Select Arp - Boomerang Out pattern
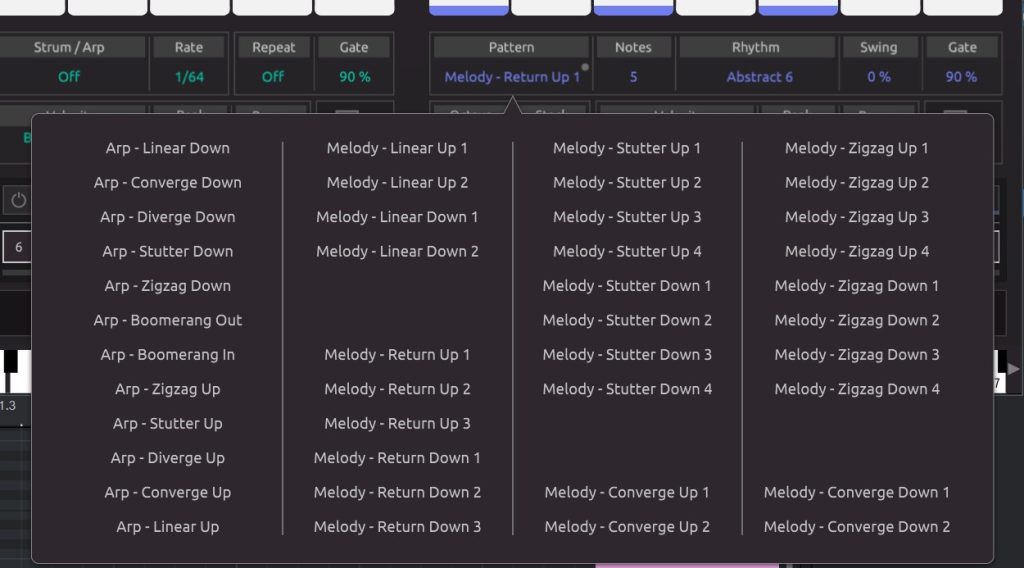This screenshot has width=1024, height=568. 168,321
